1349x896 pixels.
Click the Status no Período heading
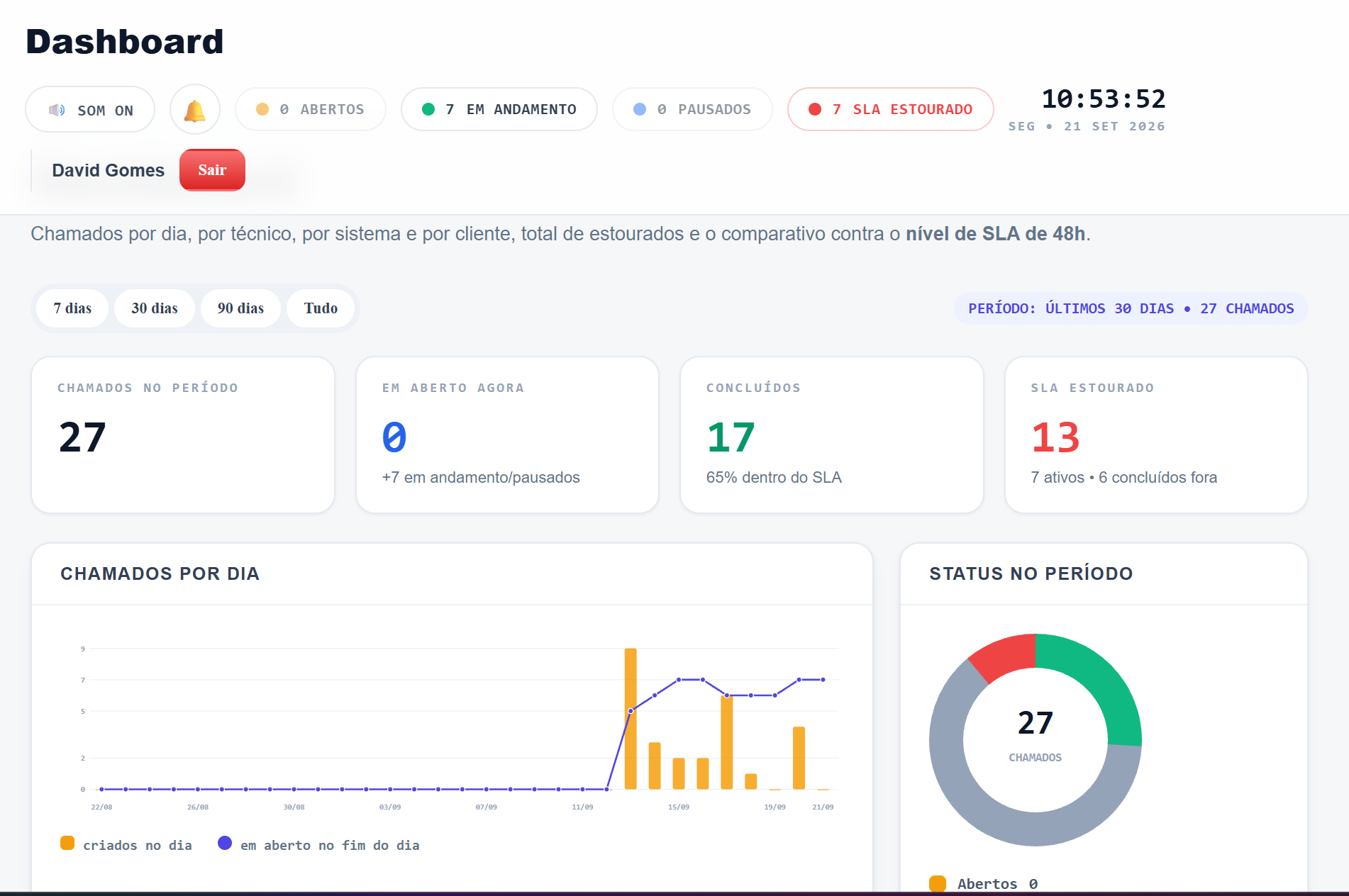(x=1031, y=573)
